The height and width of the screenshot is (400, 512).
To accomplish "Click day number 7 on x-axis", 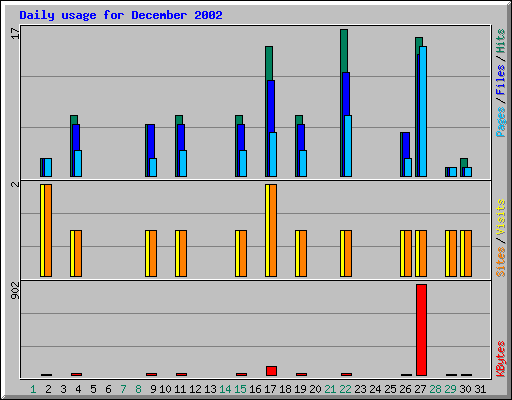I will (123, 389).
